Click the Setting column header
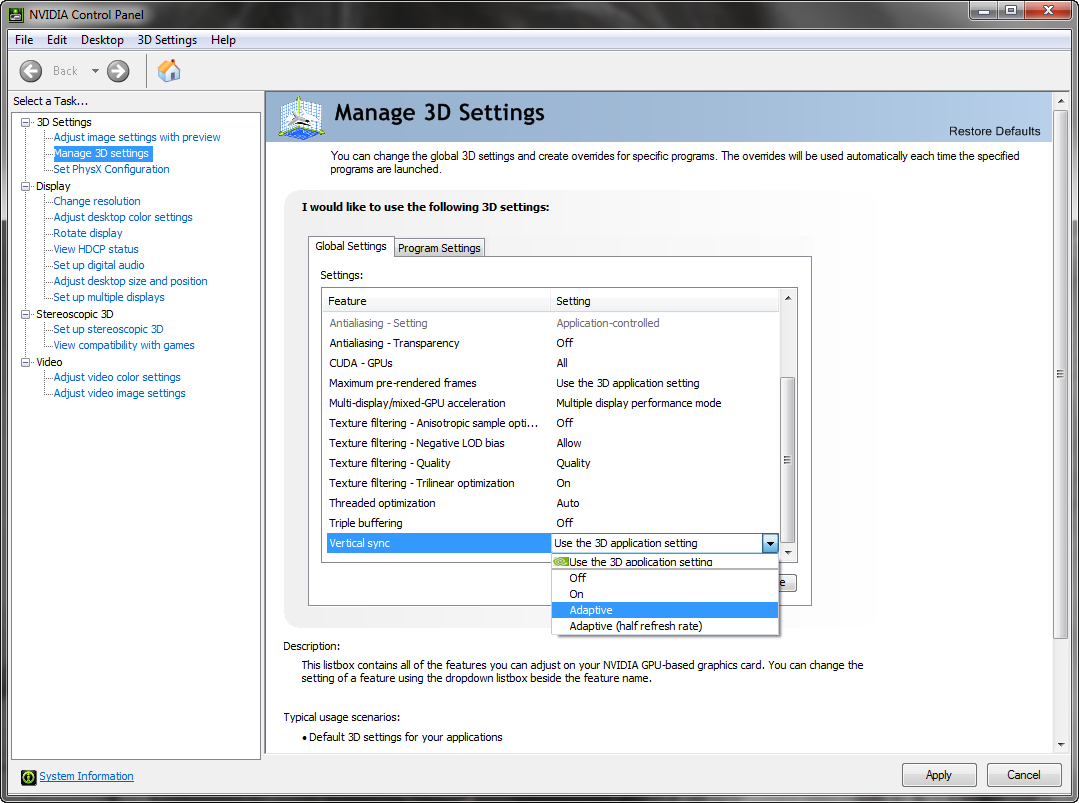The width and height of the screenshot is (1079, 803). pyautogui.click(x=665, y=301)
